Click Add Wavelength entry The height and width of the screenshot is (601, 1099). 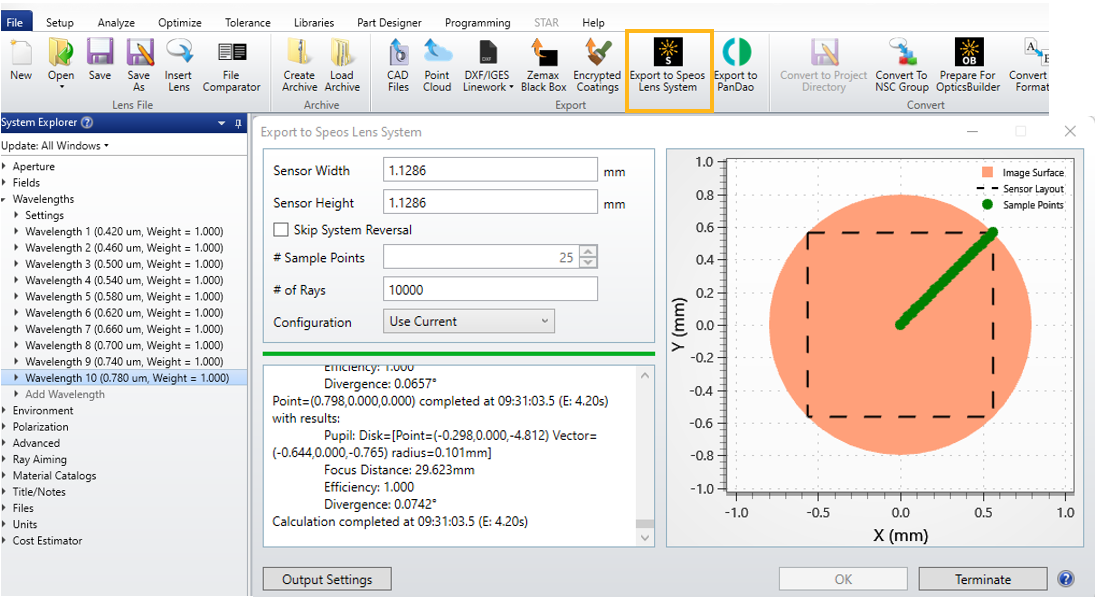coord(65,394)
